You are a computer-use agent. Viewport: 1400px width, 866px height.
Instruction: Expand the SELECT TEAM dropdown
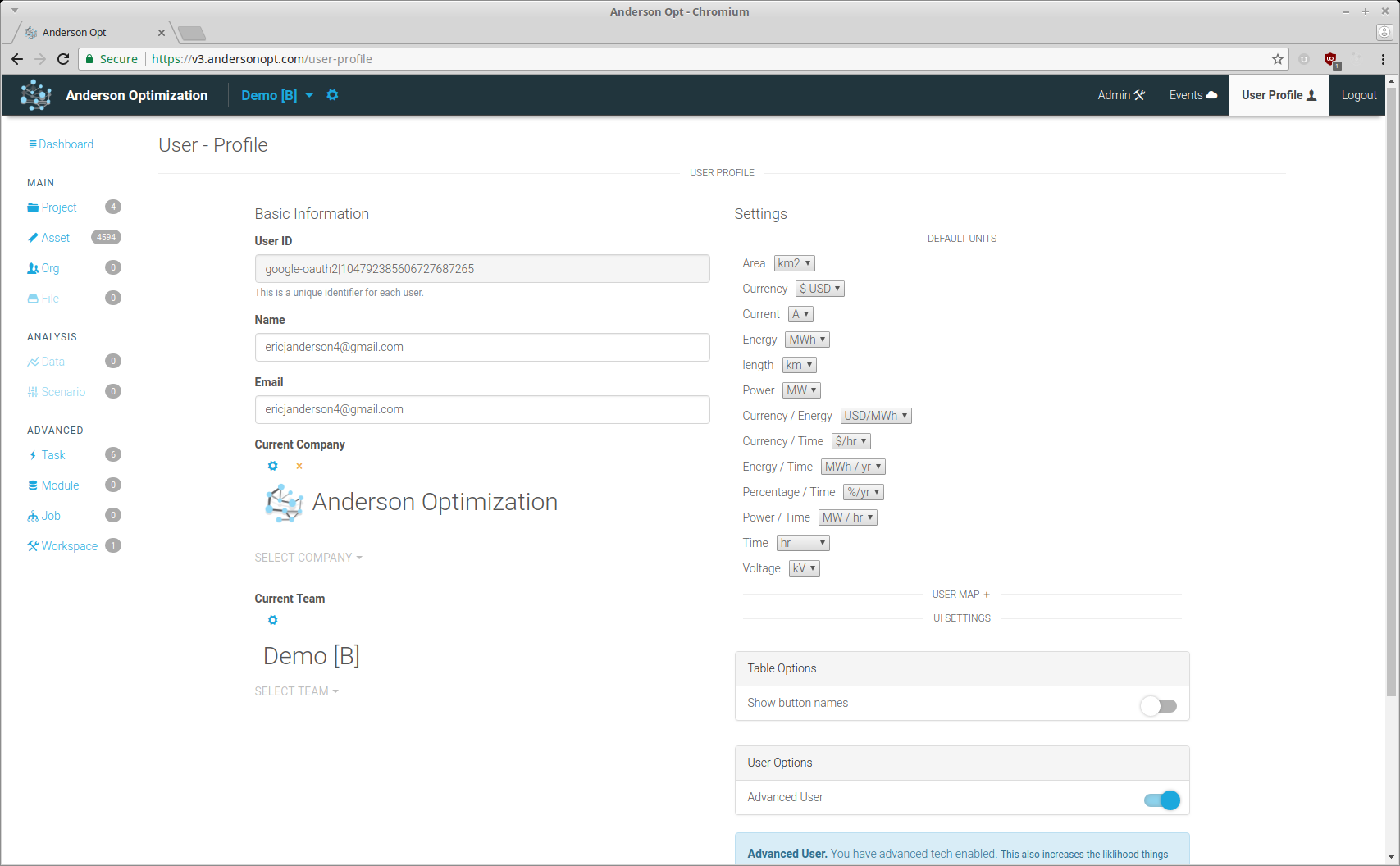coord(296,691)
